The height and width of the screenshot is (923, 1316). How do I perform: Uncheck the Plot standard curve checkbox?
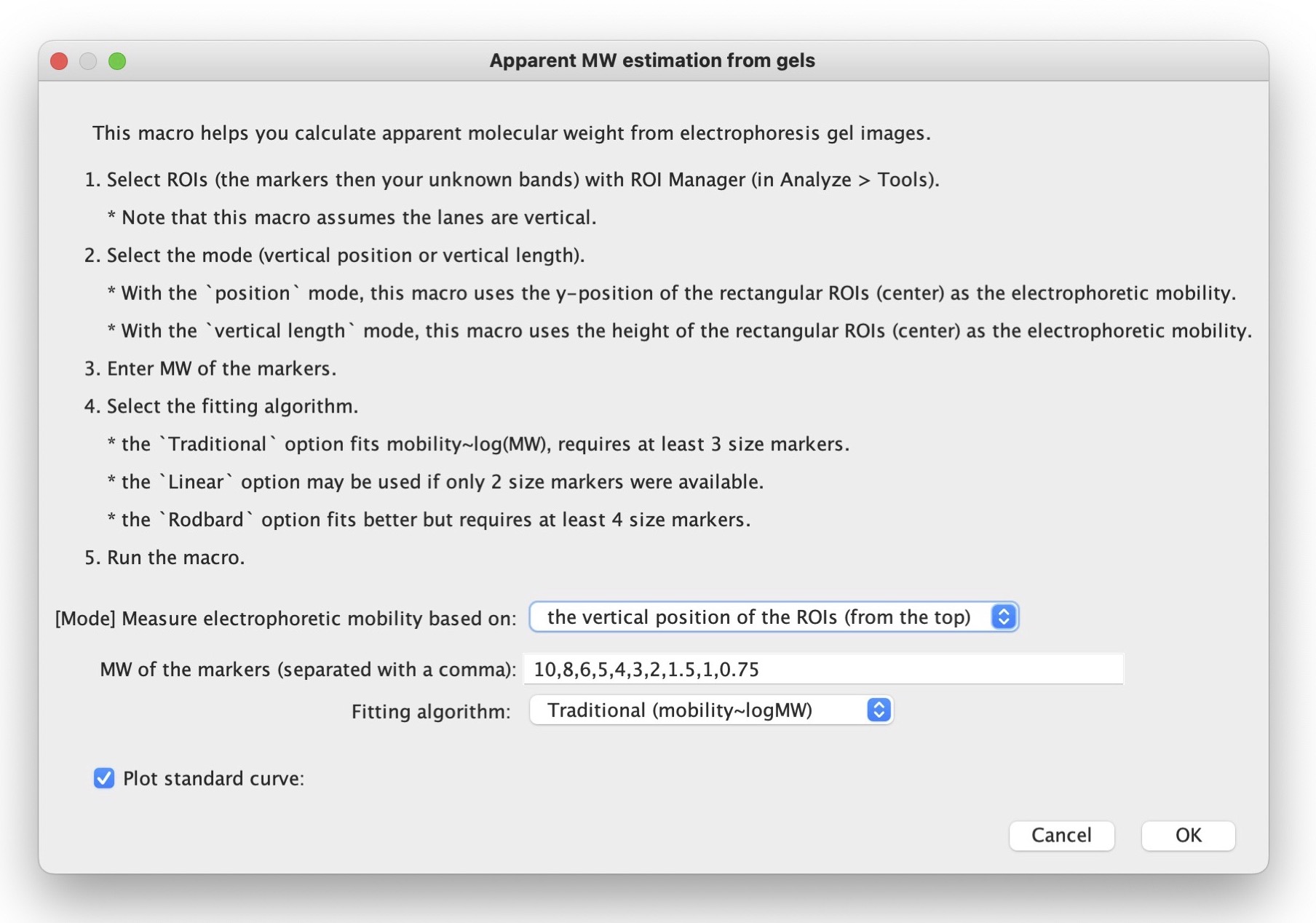104,778
